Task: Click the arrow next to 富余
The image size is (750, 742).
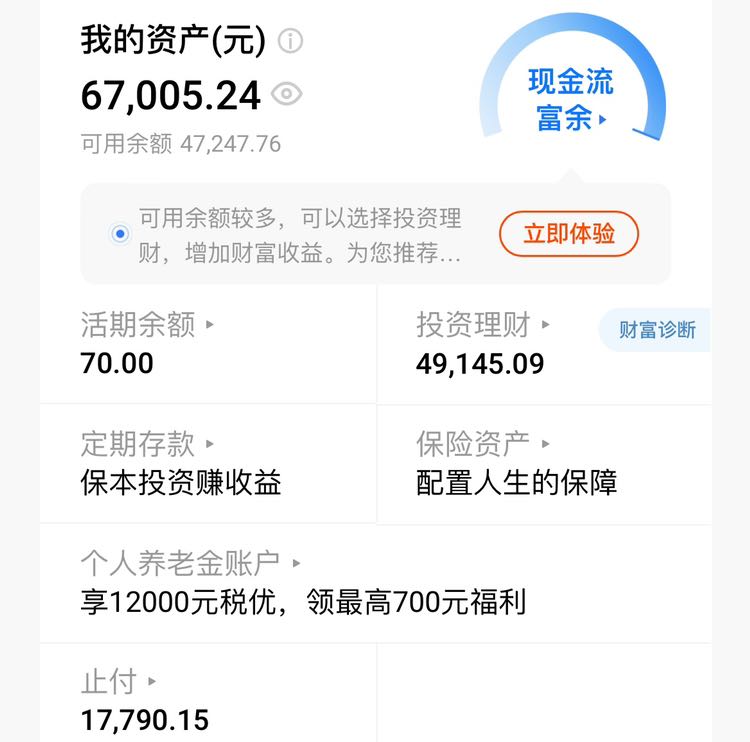Action: 603,119
